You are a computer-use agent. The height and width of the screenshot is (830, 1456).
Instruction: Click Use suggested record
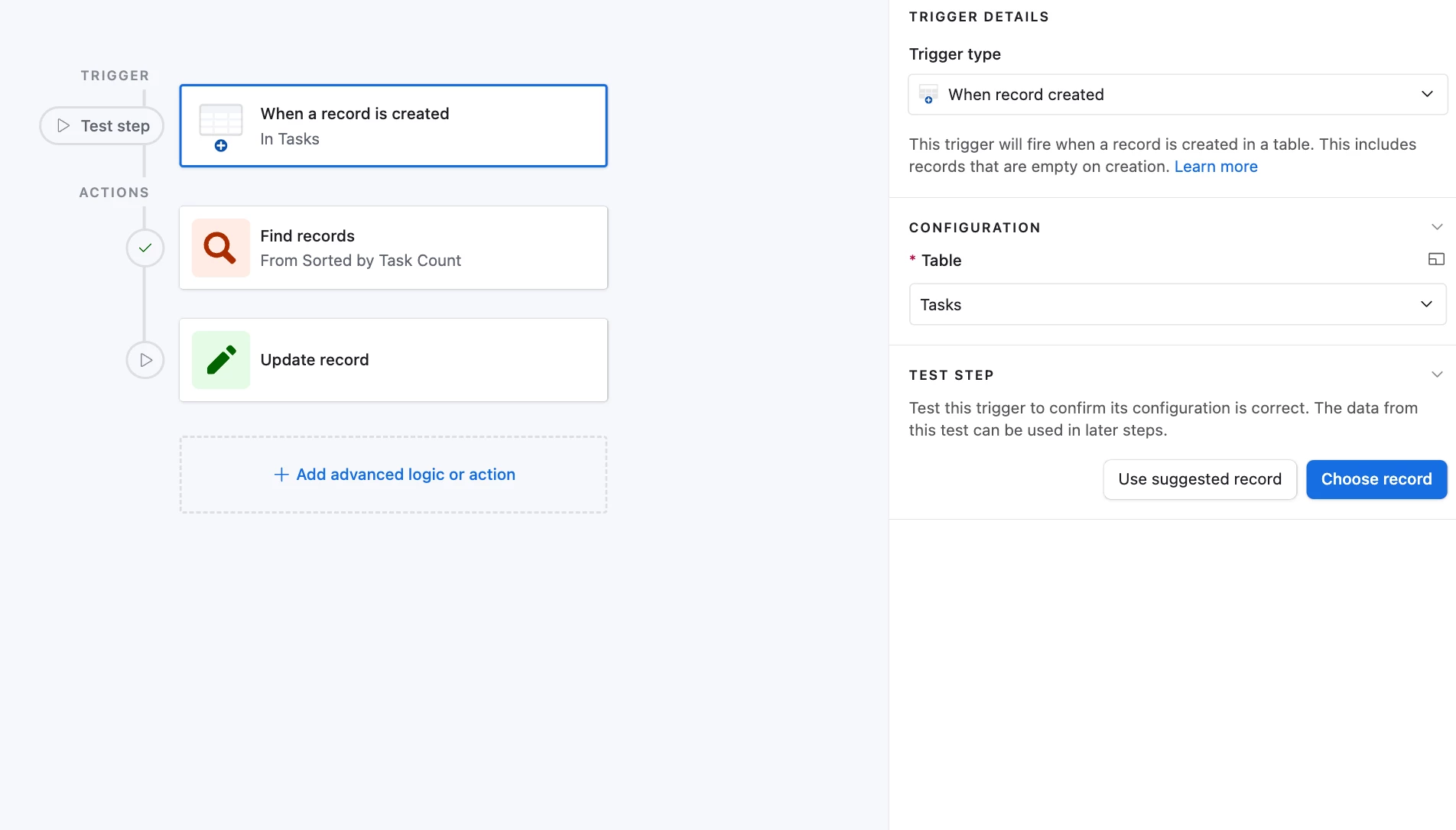[x=1199, y=479]
